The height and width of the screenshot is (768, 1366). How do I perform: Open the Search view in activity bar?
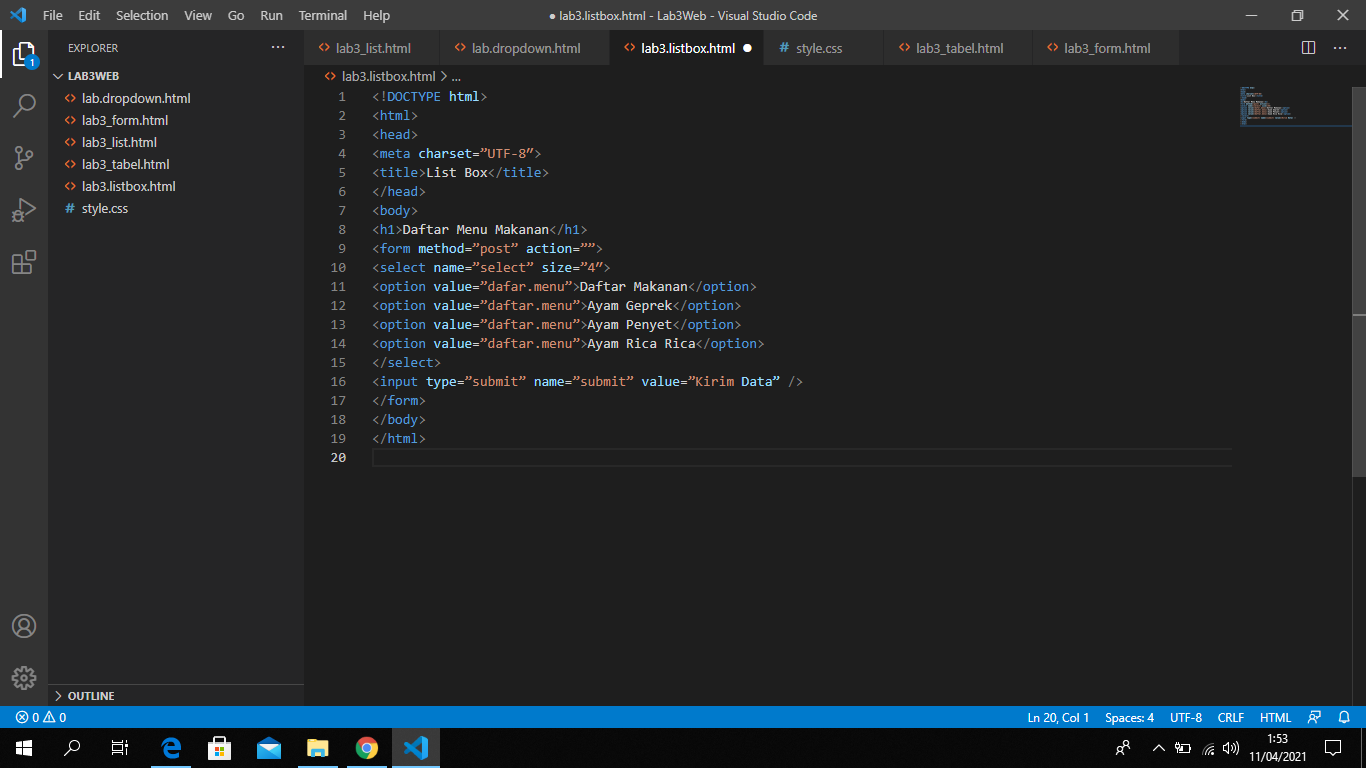point(24,105)
